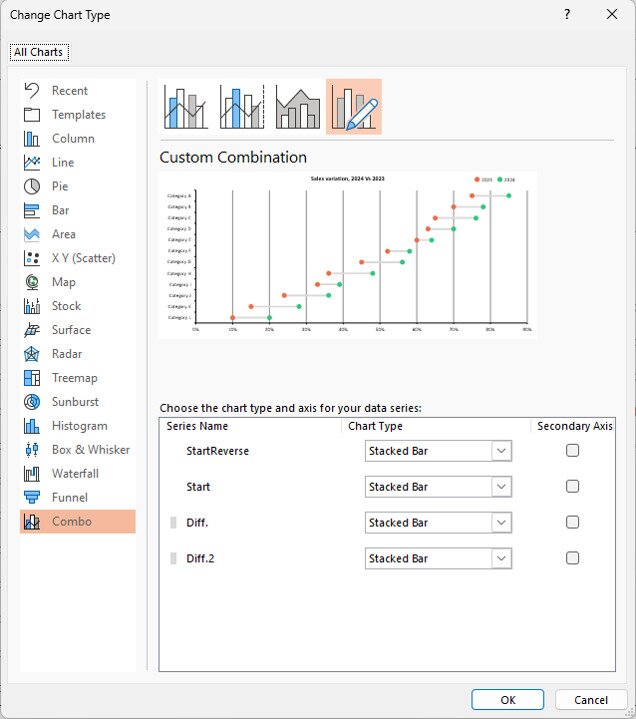Select the Custom Combination chart icon
The height and width of the screenshot is (719, 636).
[x=354, y=107]
